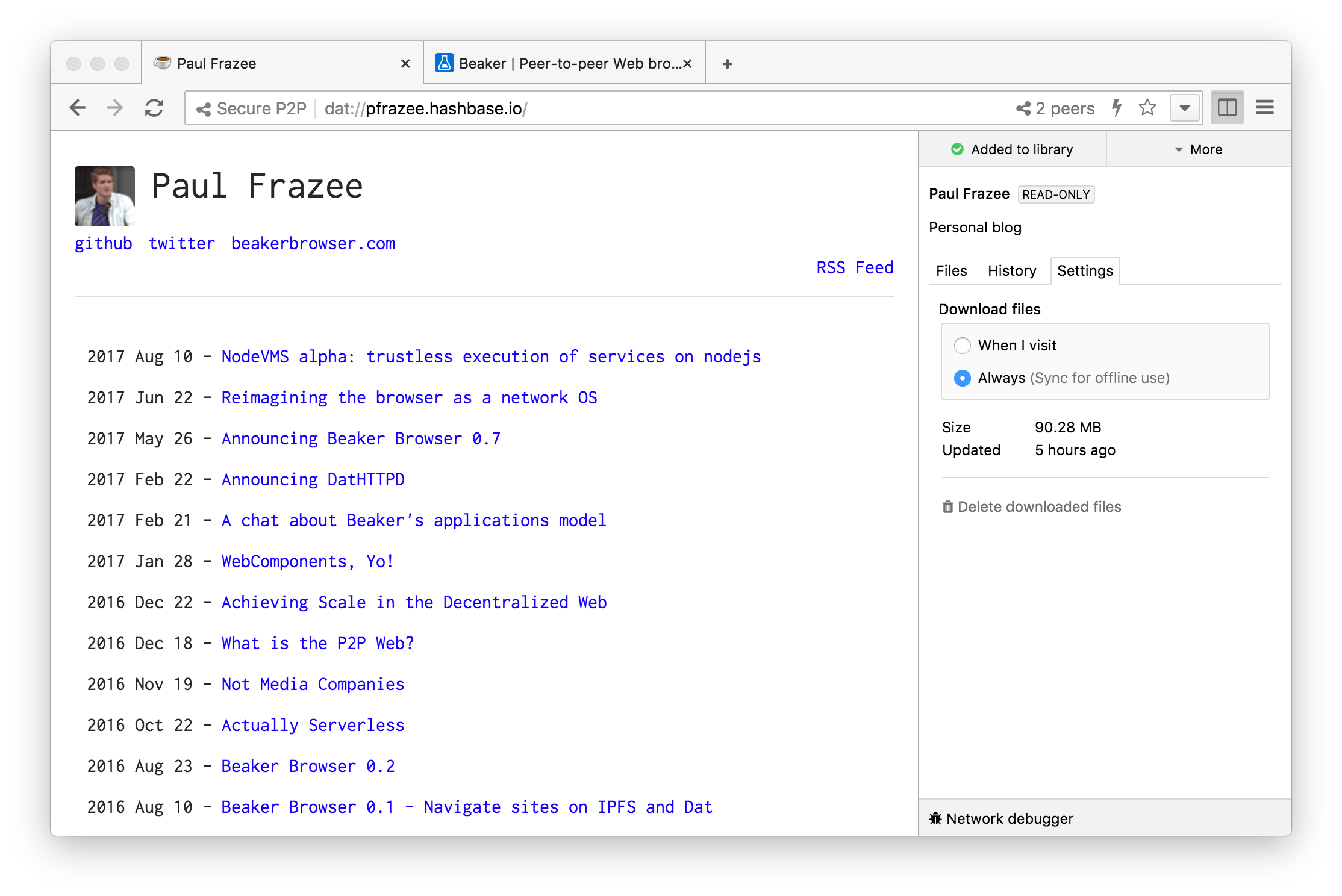The height and width of the screenshot is (896, 1342).
Task: Open Reimagining the browser as a network OS
Action: [410, 397]
